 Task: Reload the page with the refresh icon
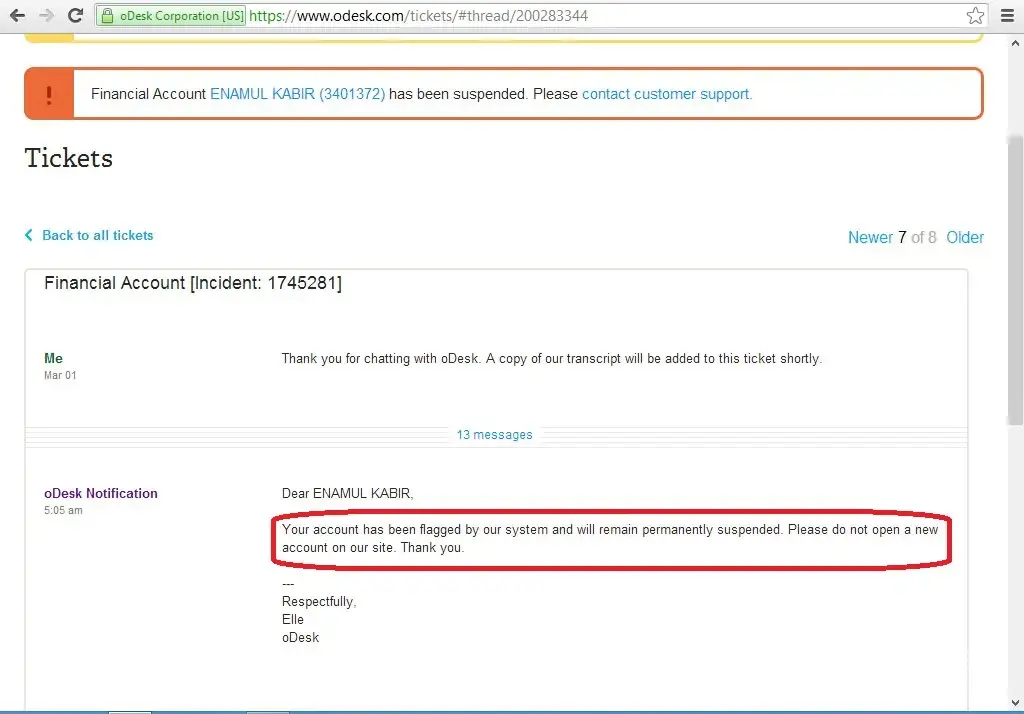(x=75, y=16)
